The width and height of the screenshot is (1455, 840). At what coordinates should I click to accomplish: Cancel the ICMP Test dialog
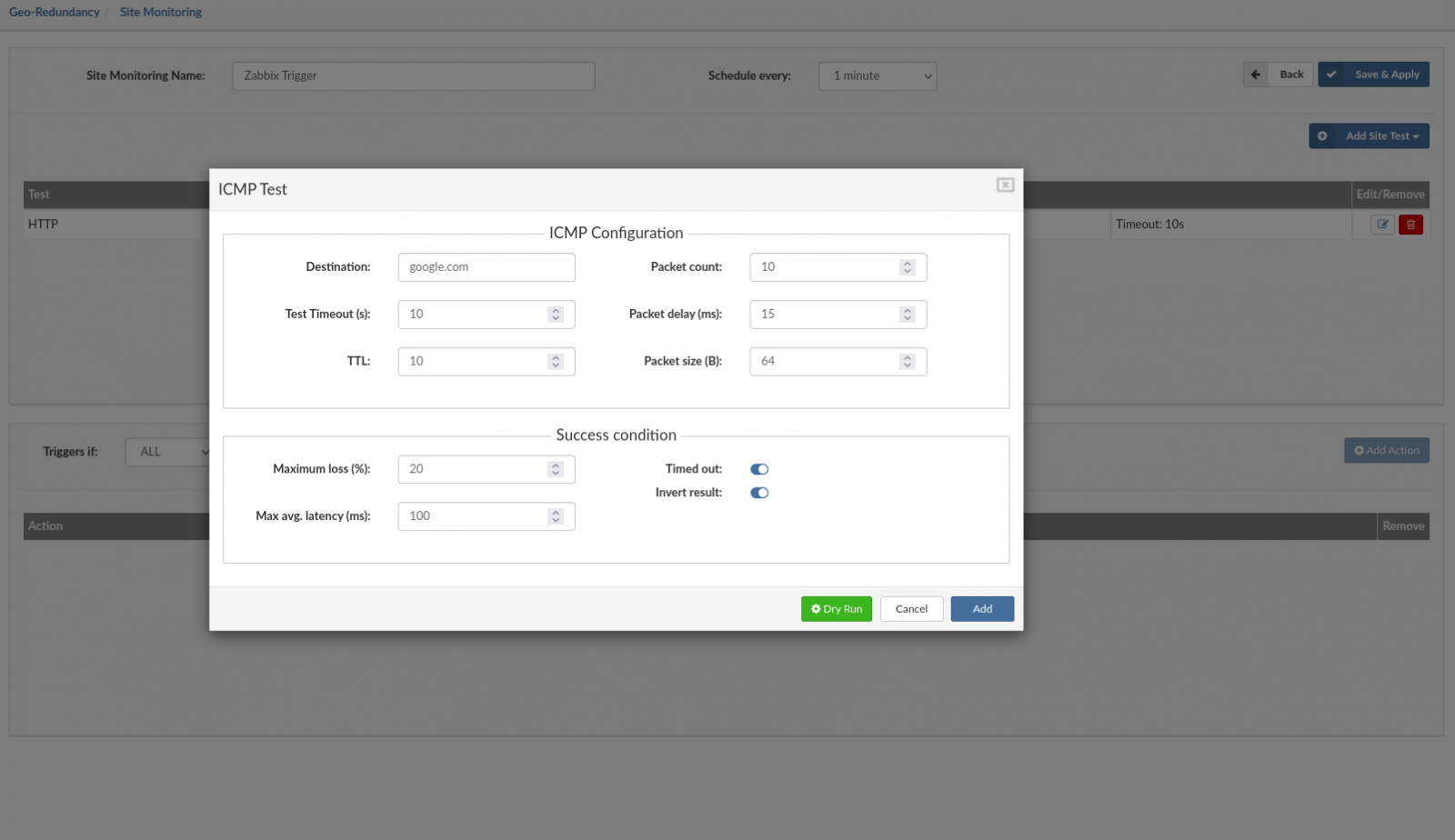[910, 608]
